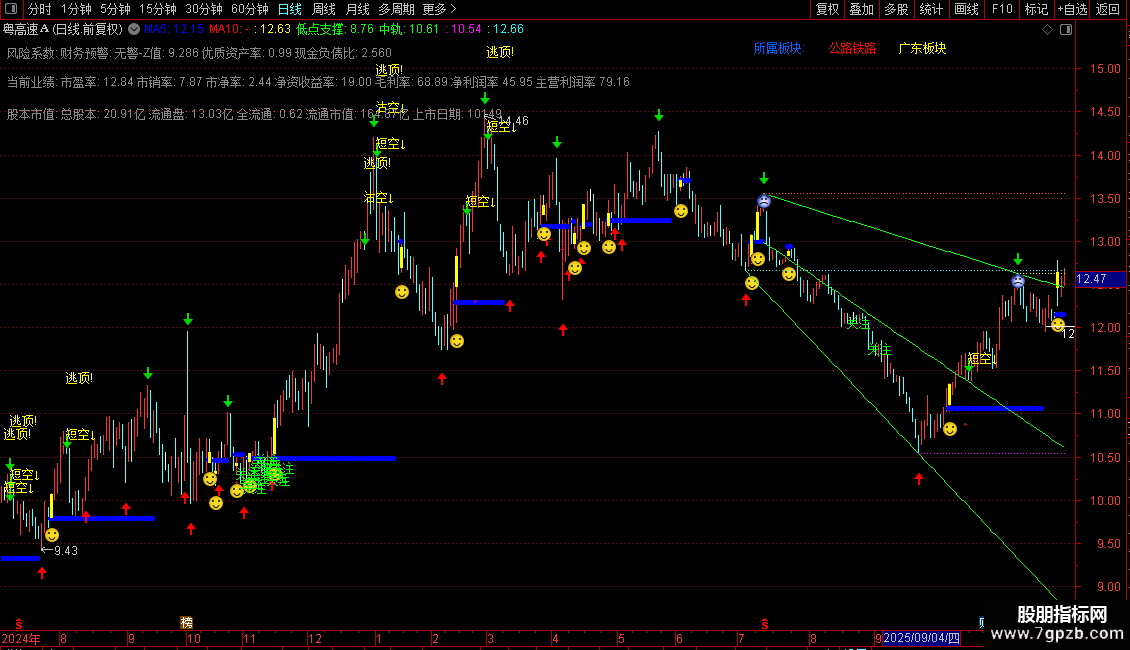This screenshot has width=1130, height=650.
Task: Switch to 月线 monthly tab
Action: [357, 9]
